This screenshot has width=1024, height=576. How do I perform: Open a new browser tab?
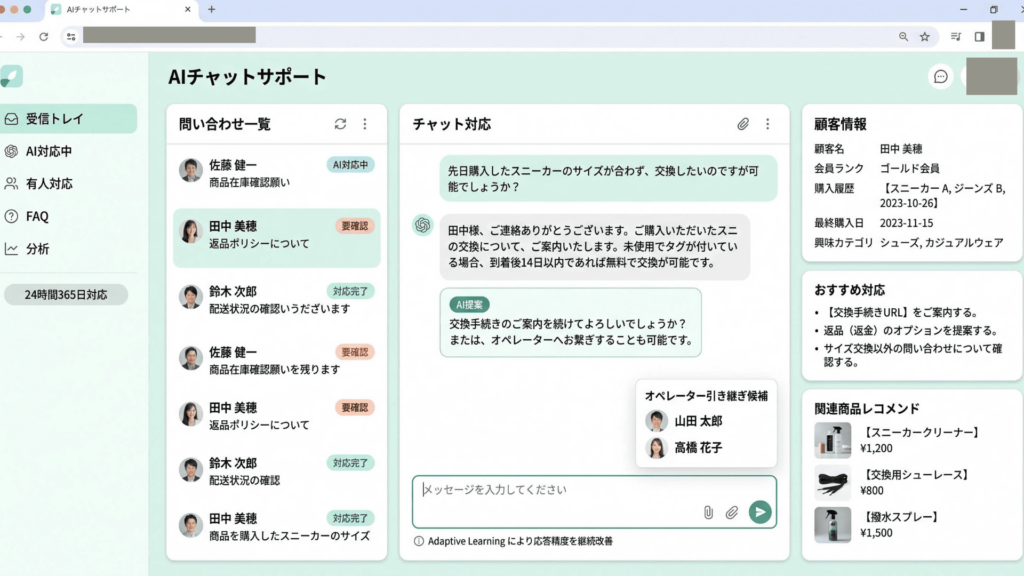[212, 9]
